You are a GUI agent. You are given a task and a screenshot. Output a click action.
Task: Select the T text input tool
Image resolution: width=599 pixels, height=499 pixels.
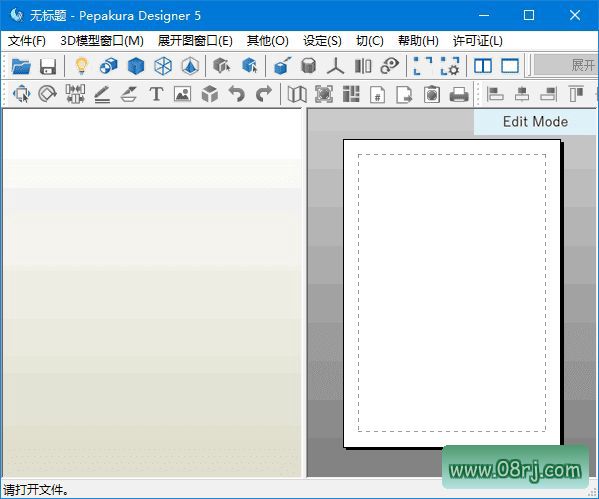(156, 94)
